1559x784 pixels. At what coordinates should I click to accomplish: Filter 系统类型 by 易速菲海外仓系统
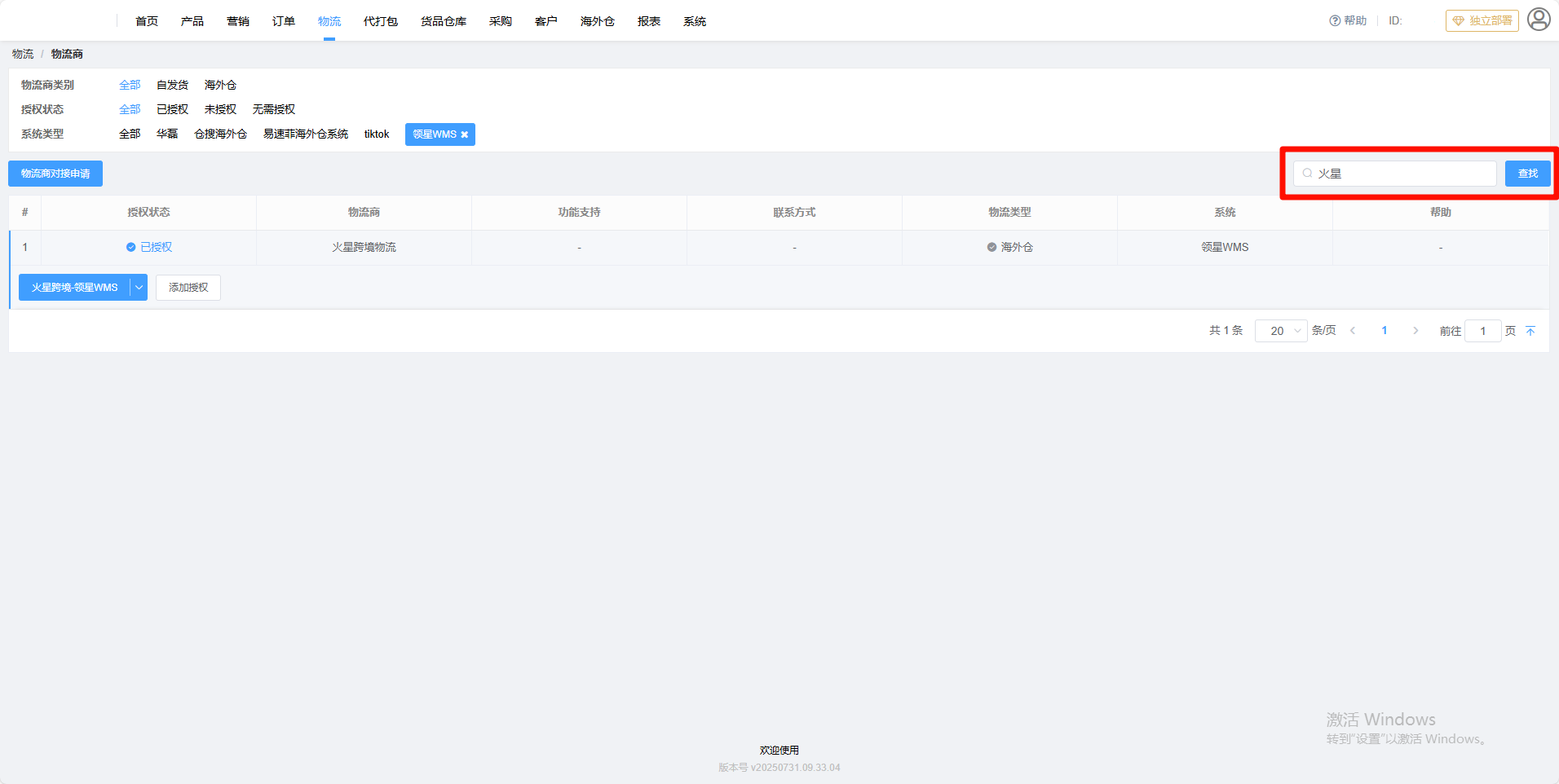306,134
